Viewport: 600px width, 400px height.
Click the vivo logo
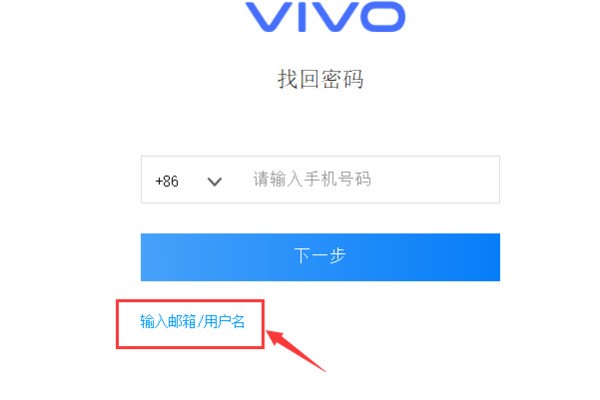click(x=325, y=16)
